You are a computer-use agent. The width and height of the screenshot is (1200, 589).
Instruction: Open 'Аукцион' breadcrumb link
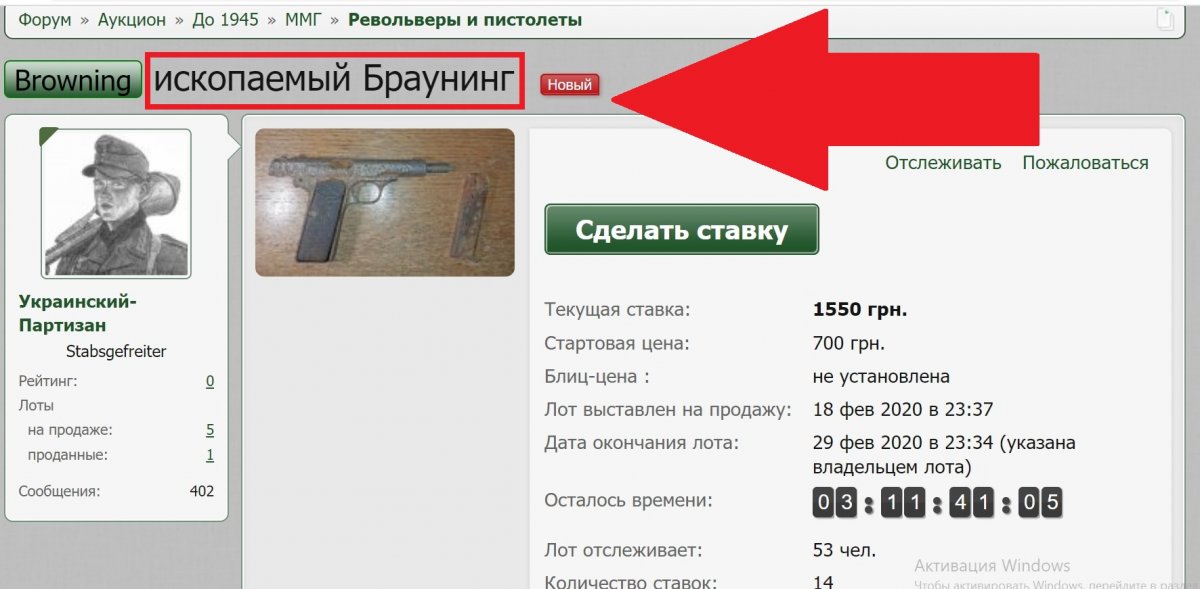pos(133,20)
